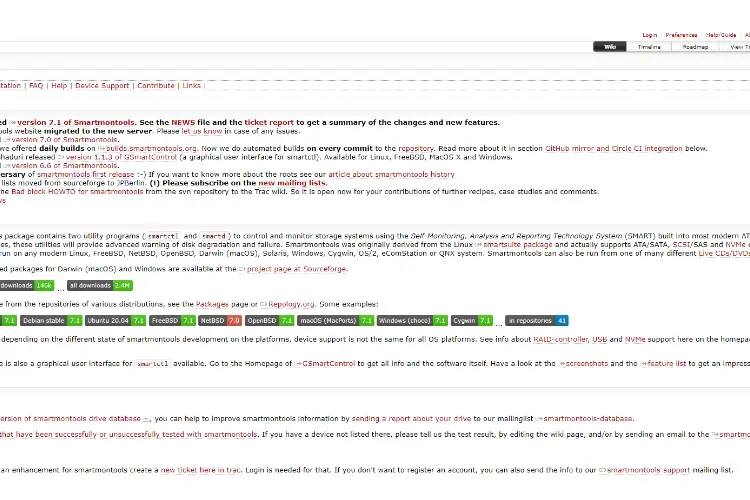The width and height of the screenshot is (750, 500).
Task: Open the FAQ navigation link
Action: point(36,86)
